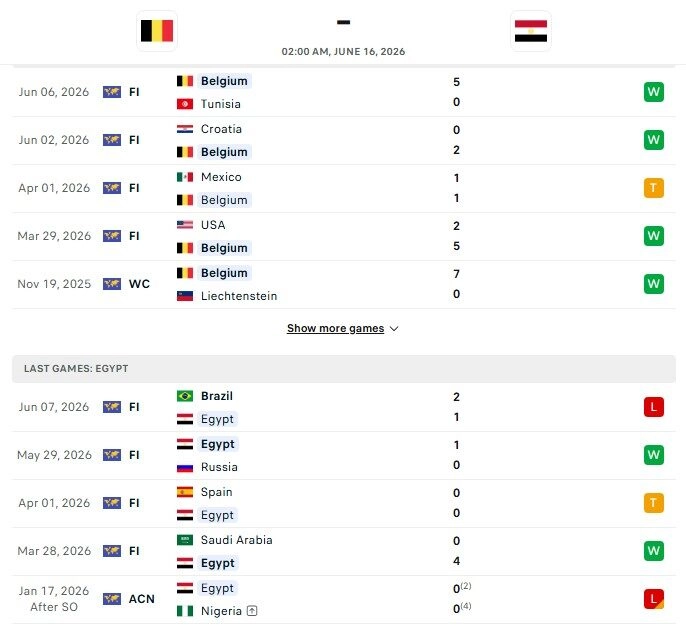Image resolution: width=686 pixels, height=626 pixels.
Task: Click the green W badge for Saudi Arabia vs Egypt
Action: point(654,551)
